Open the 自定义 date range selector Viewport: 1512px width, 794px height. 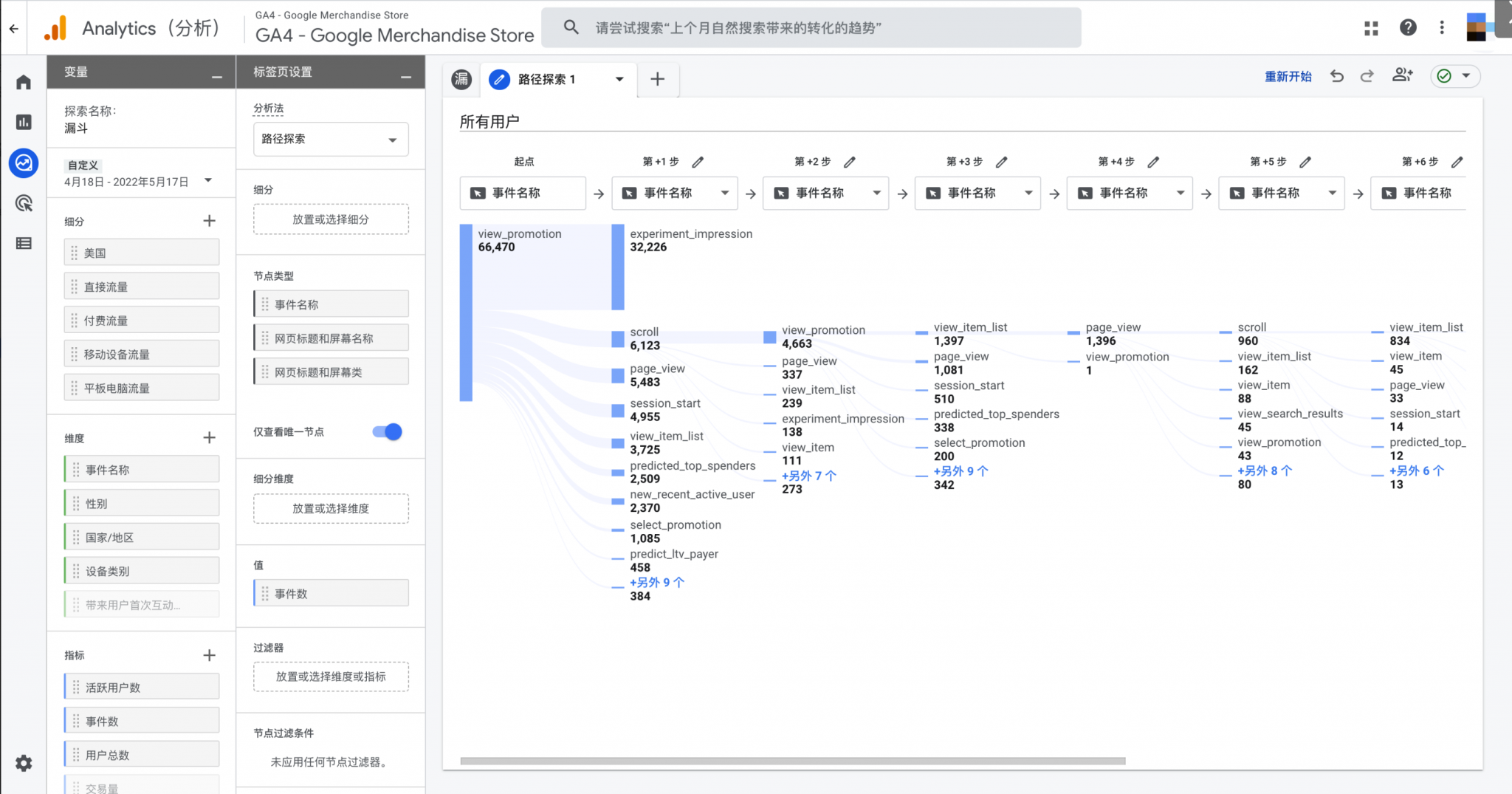pyautogui.click(x=133, y=174)
